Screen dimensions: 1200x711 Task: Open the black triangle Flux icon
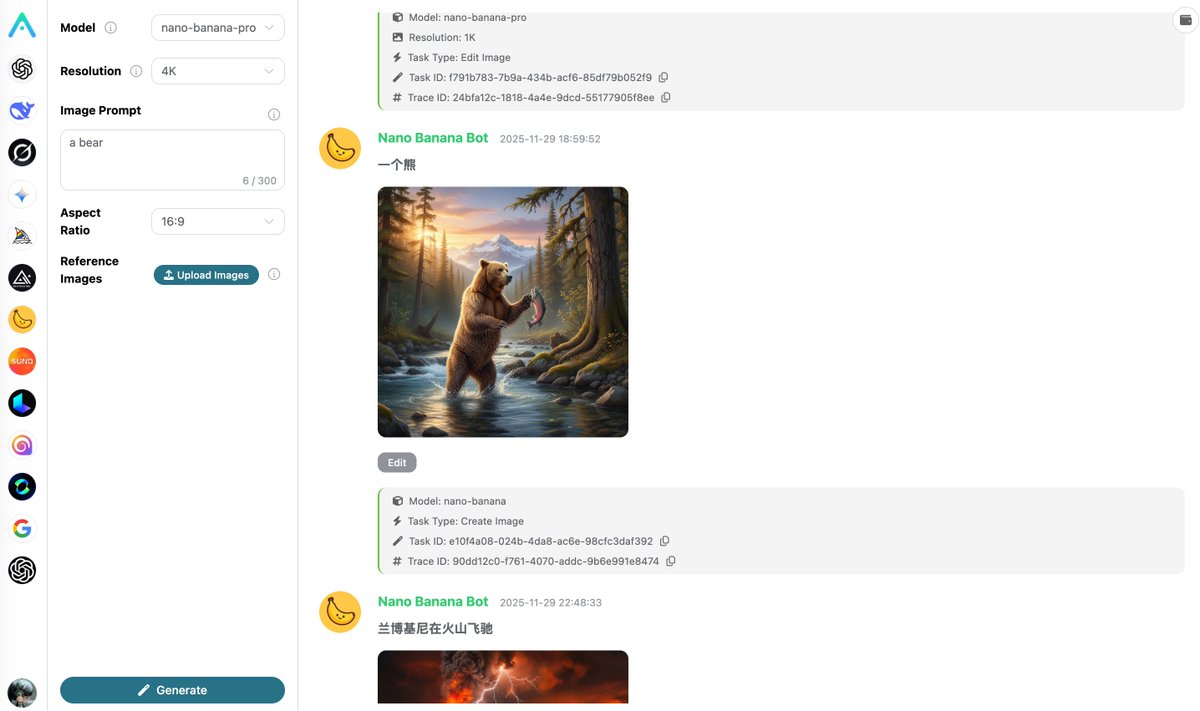tap(22, 278)
